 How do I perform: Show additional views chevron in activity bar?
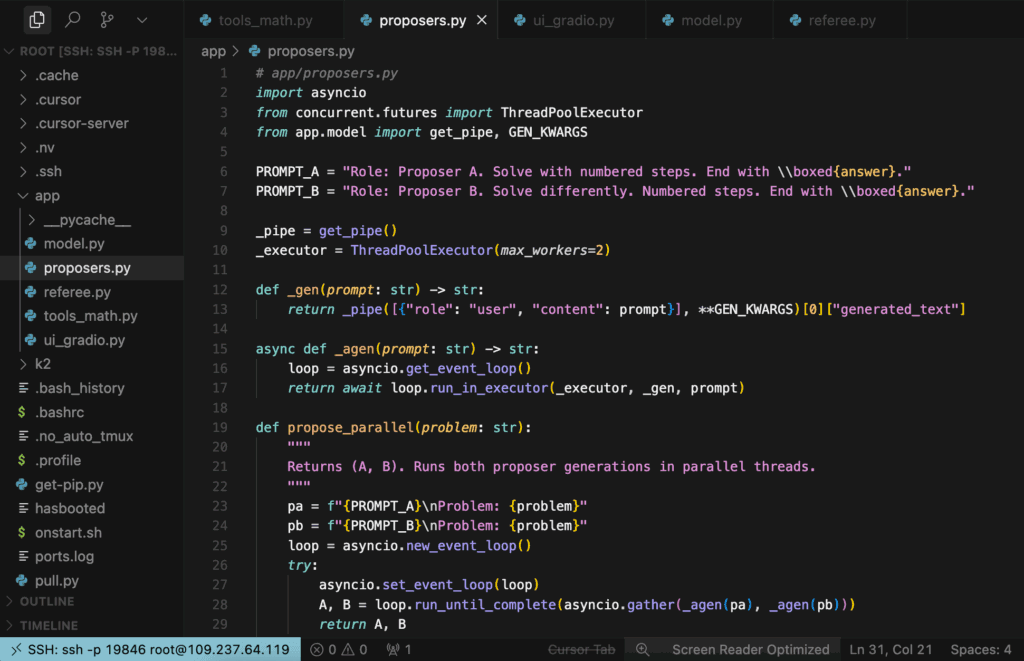coord(142,19)
